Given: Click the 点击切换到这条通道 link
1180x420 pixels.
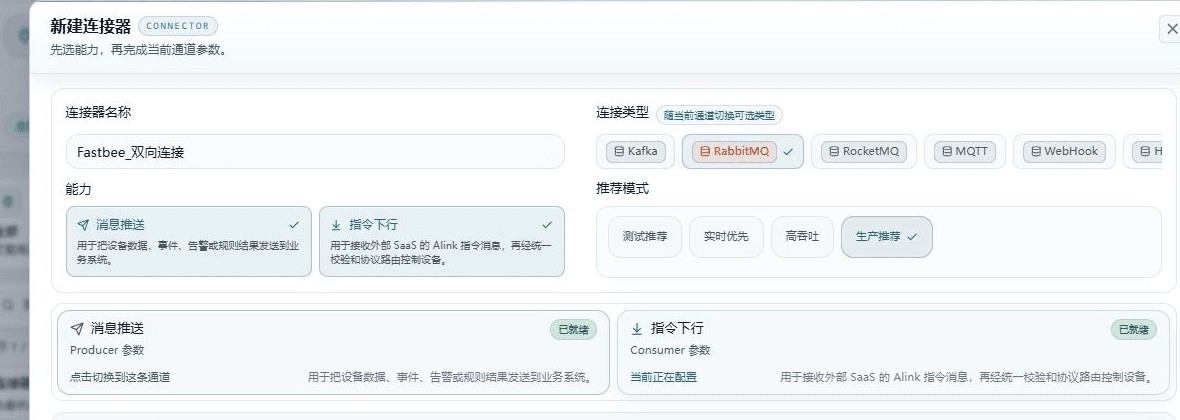Looking at the screenshot, I should (x=120, y=378).
